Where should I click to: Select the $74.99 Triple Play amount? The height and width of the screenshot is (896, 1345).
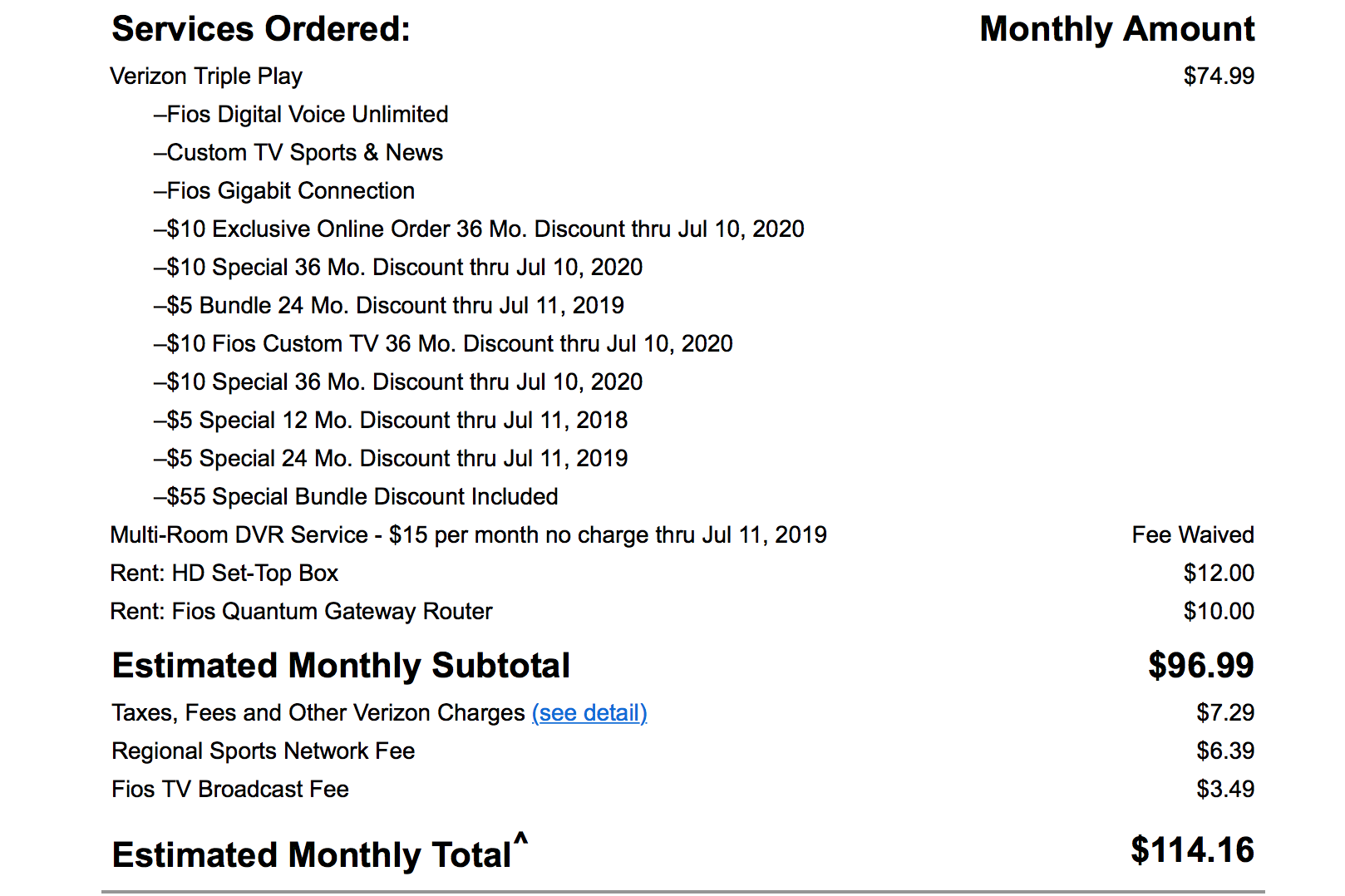[x=1219, y=76]
